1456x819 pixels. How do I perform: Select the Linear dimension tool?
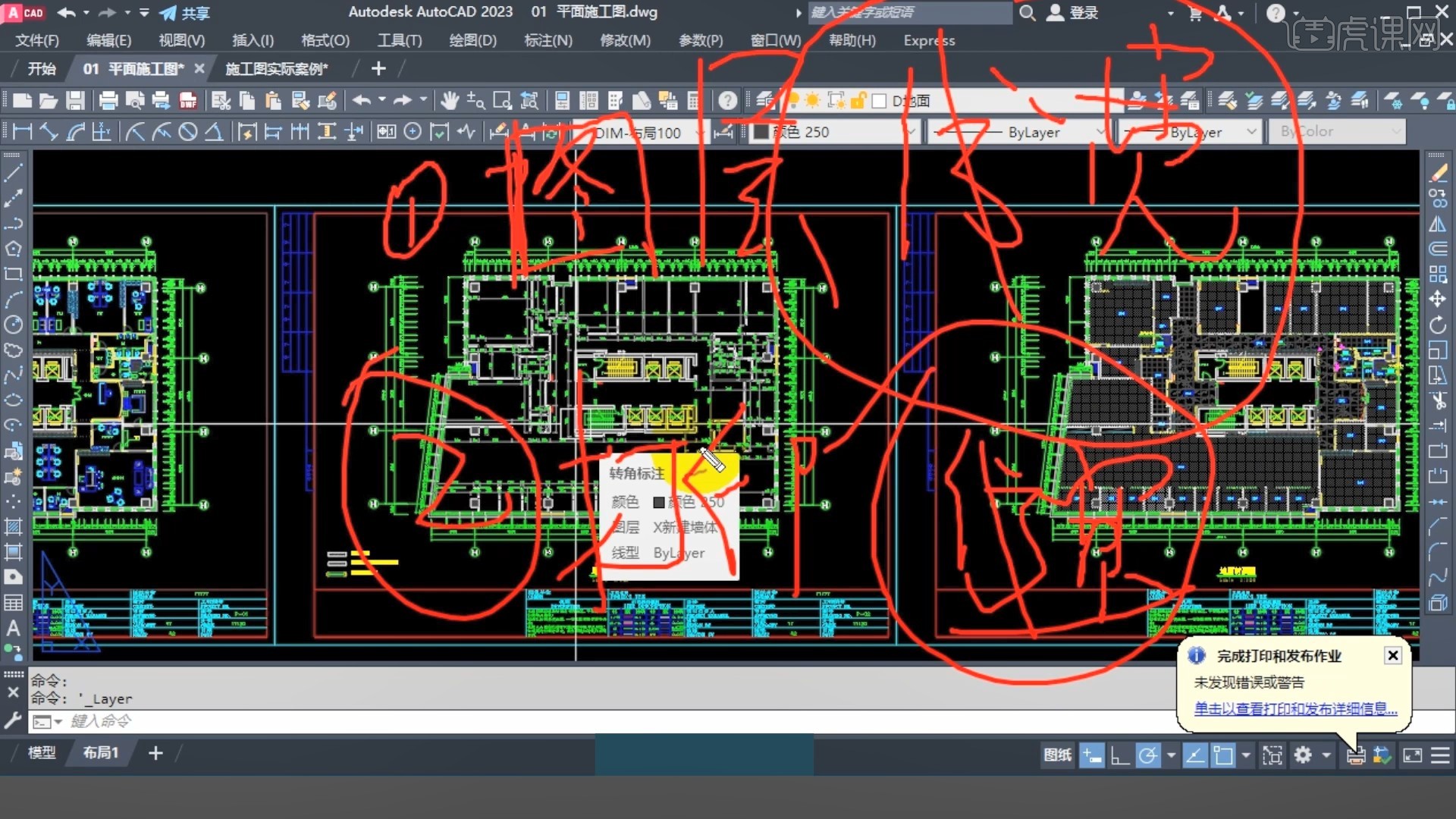coord(22,132)
